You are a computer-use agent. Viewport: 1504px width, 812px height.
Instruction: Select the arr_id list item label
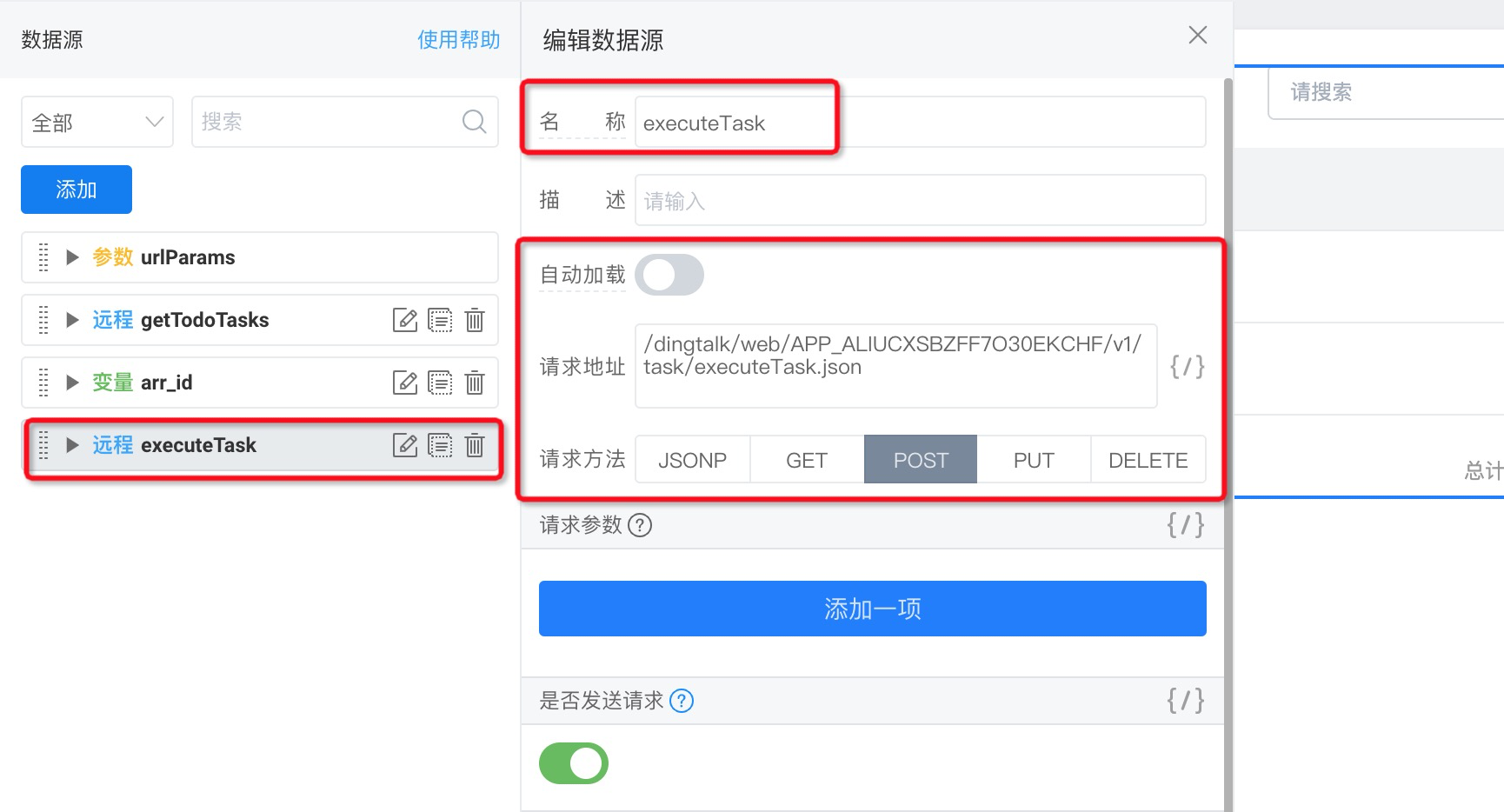pos(166,383)
